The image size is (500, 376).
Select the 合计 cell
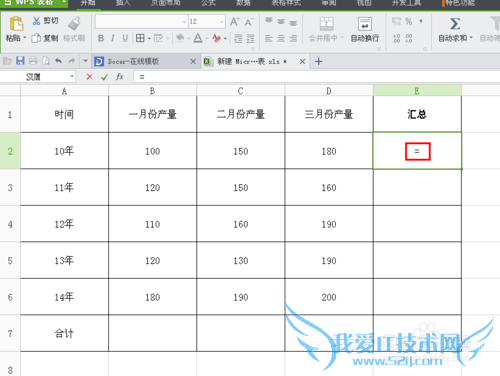tap(64, 333)
